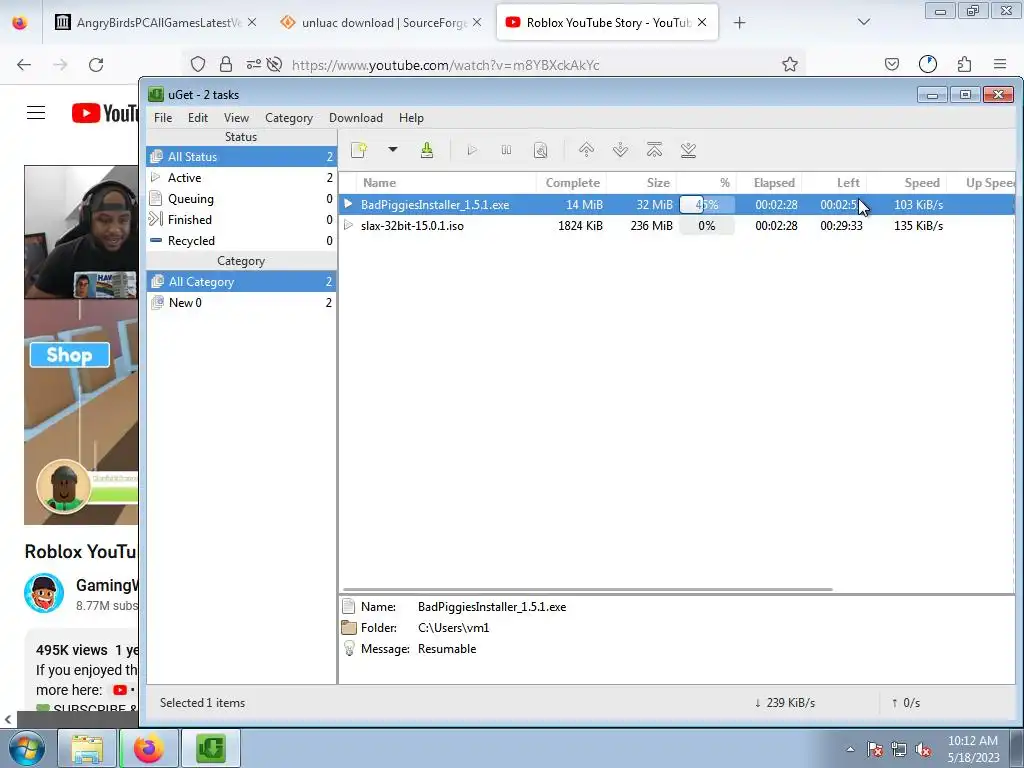Click the slax iso 0% progress bar
Image resolution: width=1024 pixels, height=768 pixels.
pos(707,225)
